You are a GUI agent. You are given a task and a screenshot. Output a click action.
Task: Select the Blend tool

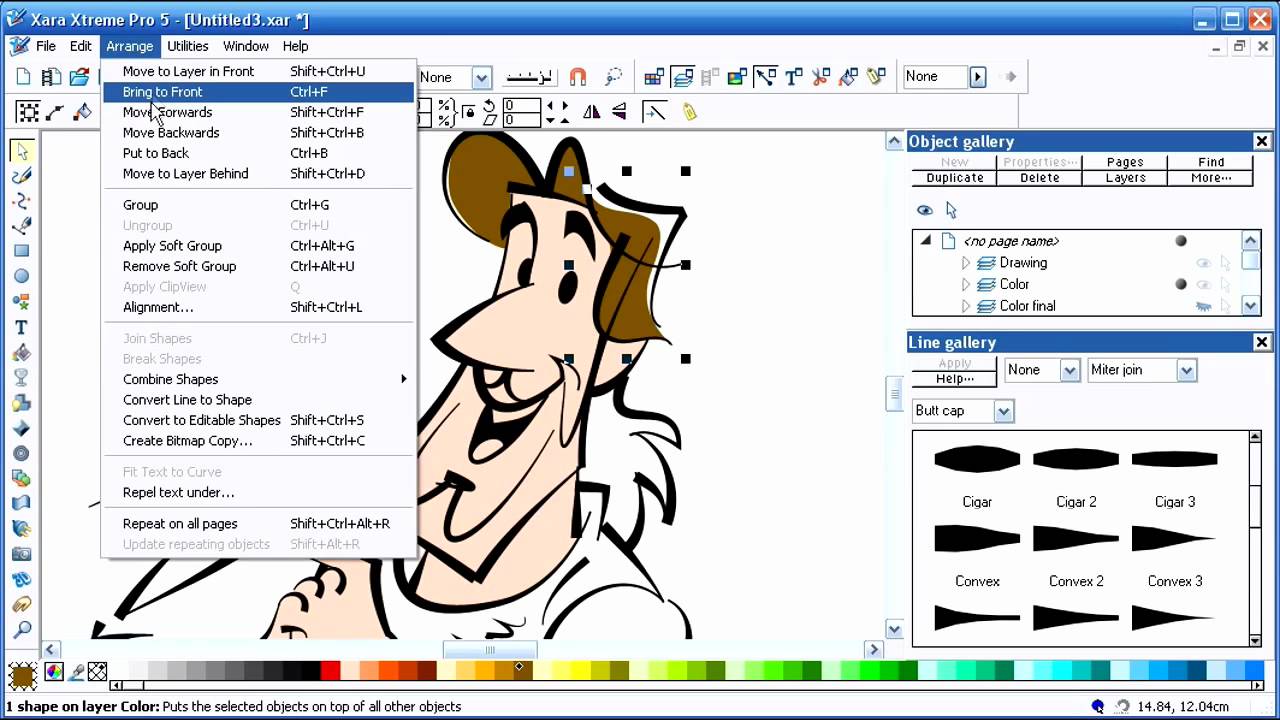(21, 479)
